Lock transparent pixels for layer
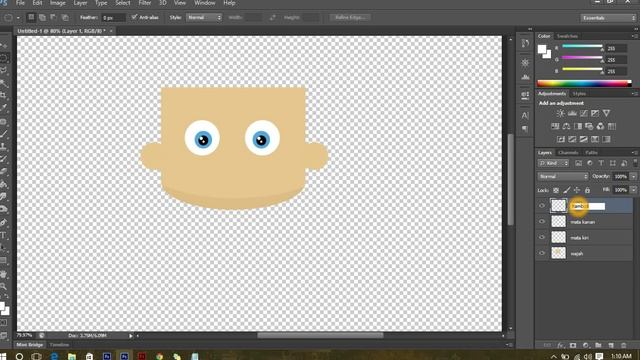Viewport: 640px width, 360px height. click(556, 190)
